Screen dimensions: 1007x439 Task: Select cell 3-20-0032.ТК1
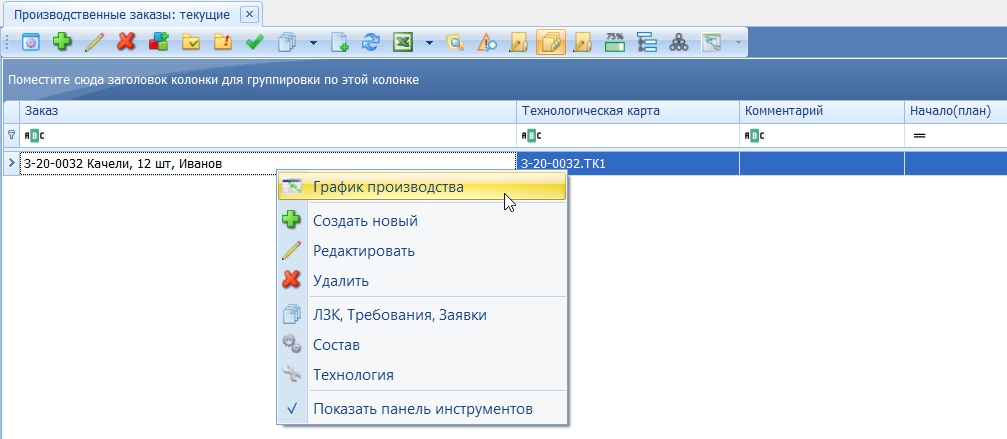[x=627, y=164]
